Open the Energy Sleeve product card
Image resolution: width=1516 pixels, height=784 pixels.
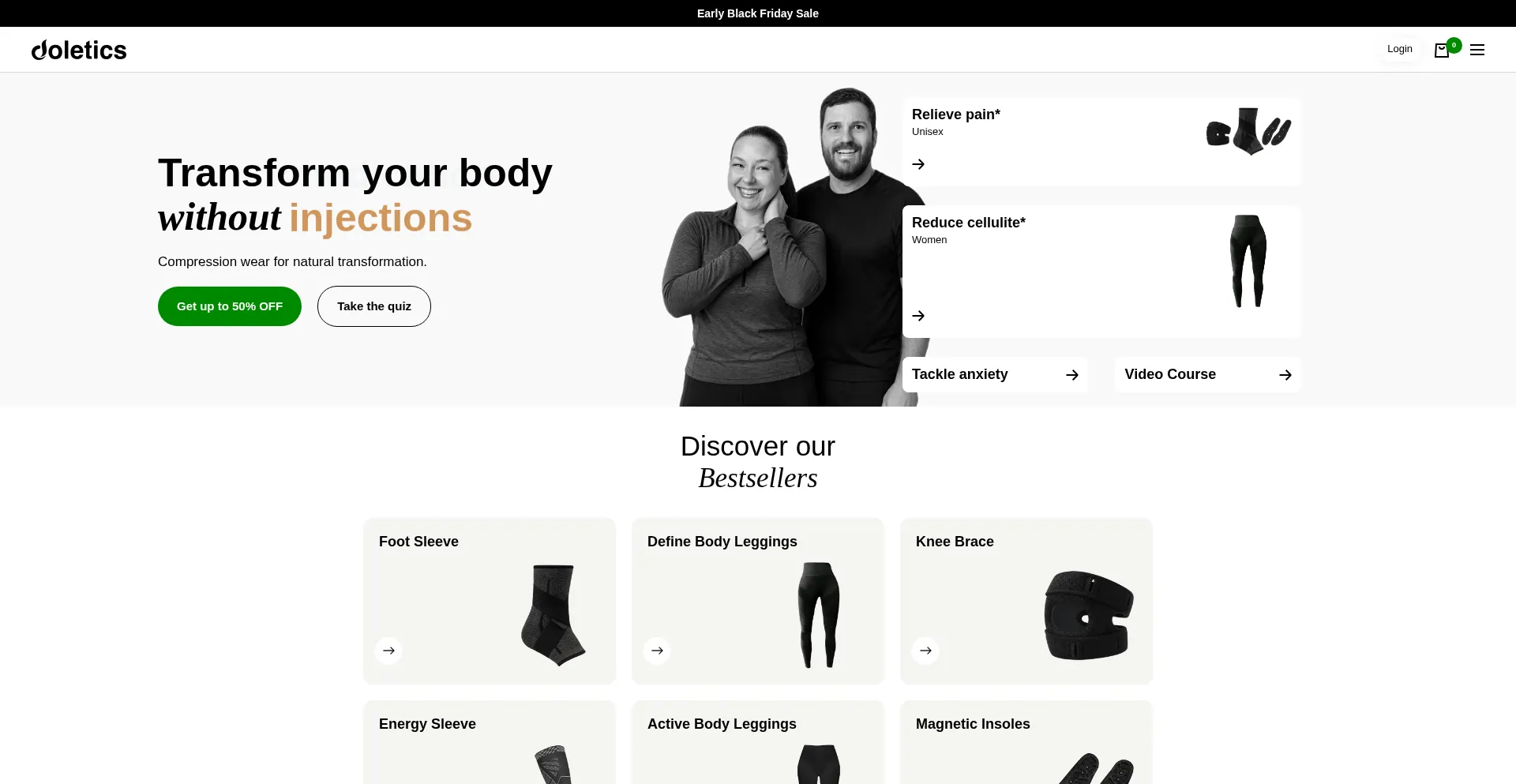(490, 742)
